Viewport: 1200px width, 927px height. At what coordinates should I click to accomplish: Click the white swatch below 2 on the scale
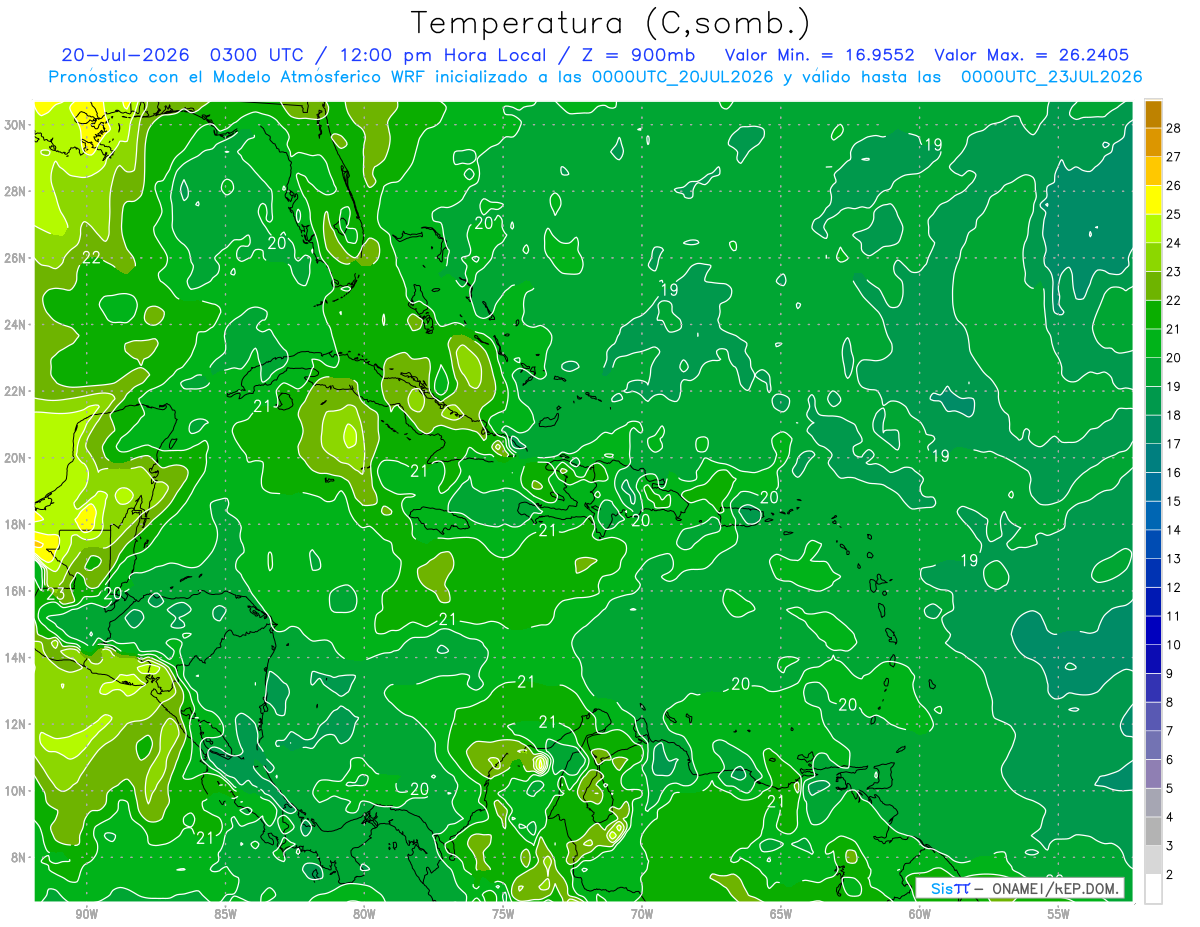[x=1153, y=889]
